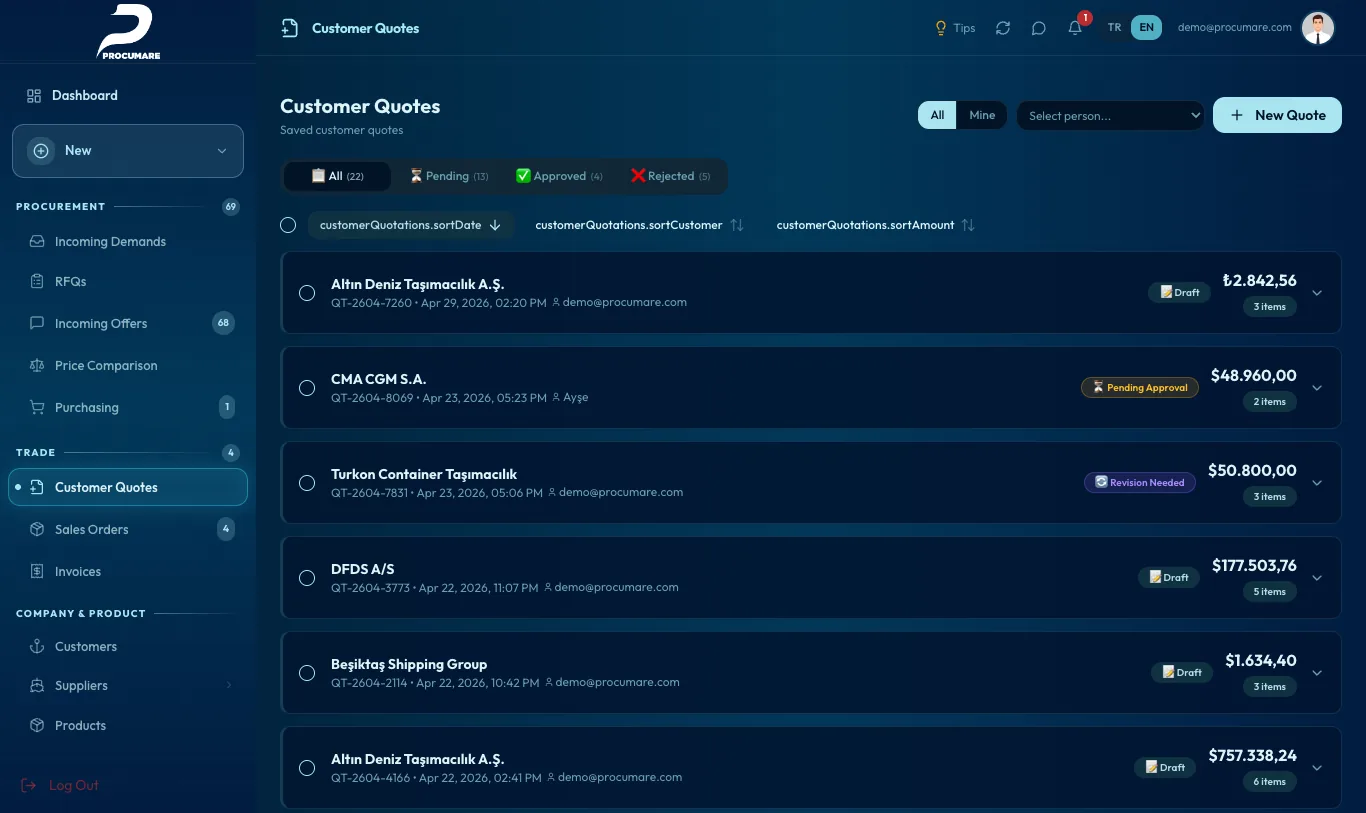Select the CMA CGM S.A. quote checkbox
The height and width of the screenshot is (813, 1366).
pos(307,388)
